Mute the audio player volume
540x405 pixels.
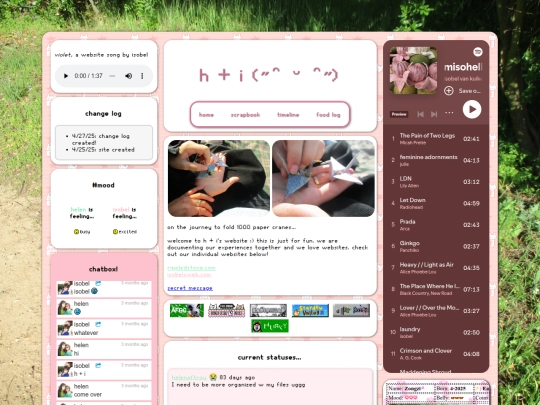[x=128, y=76]
